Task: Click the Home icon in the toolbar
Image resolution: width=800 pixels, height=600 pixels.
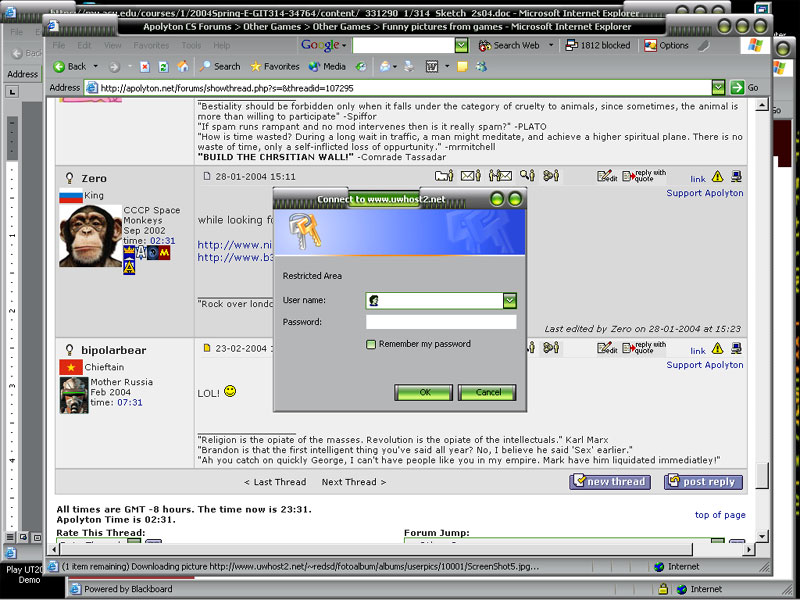Action: click(x=182, y=66)
